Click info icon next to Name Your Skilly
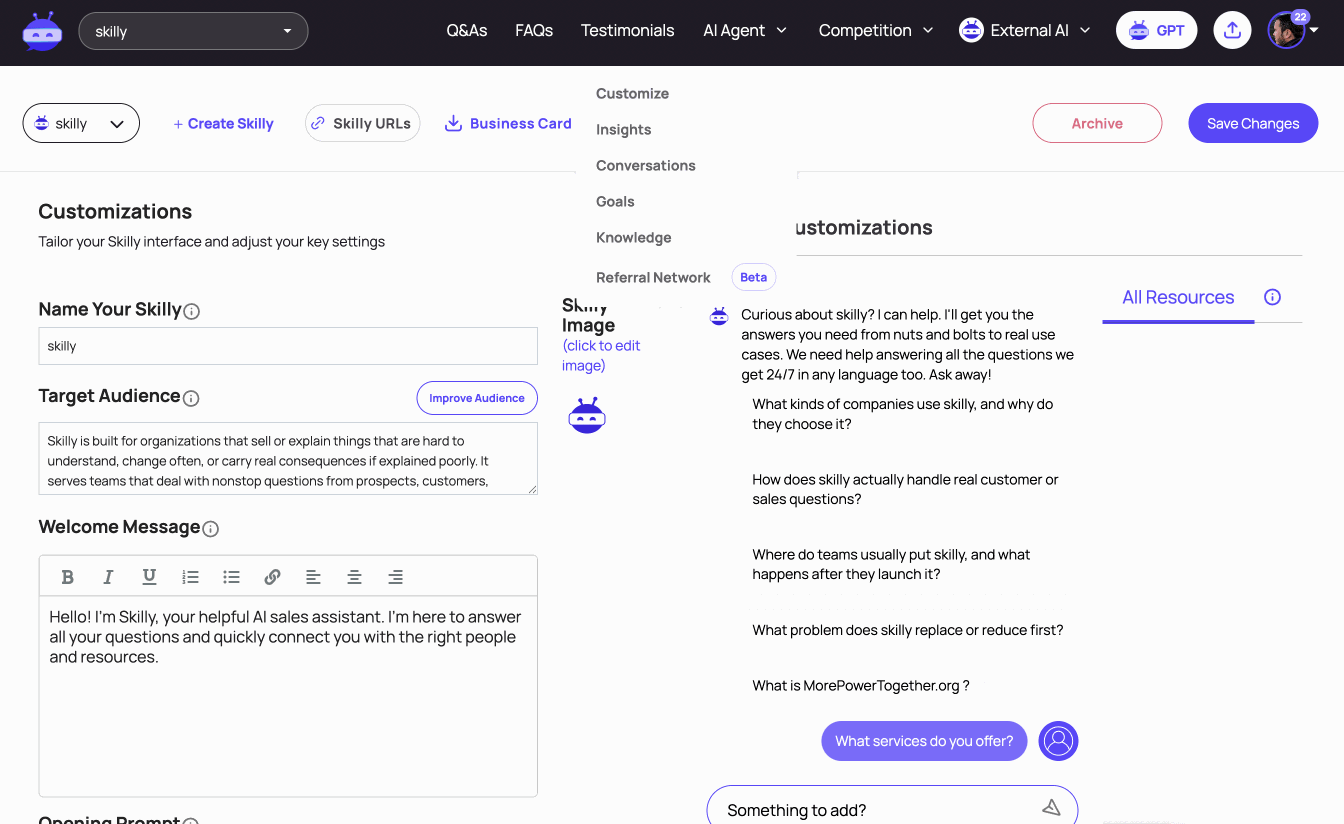The image size is (1344, 824). 192,311
